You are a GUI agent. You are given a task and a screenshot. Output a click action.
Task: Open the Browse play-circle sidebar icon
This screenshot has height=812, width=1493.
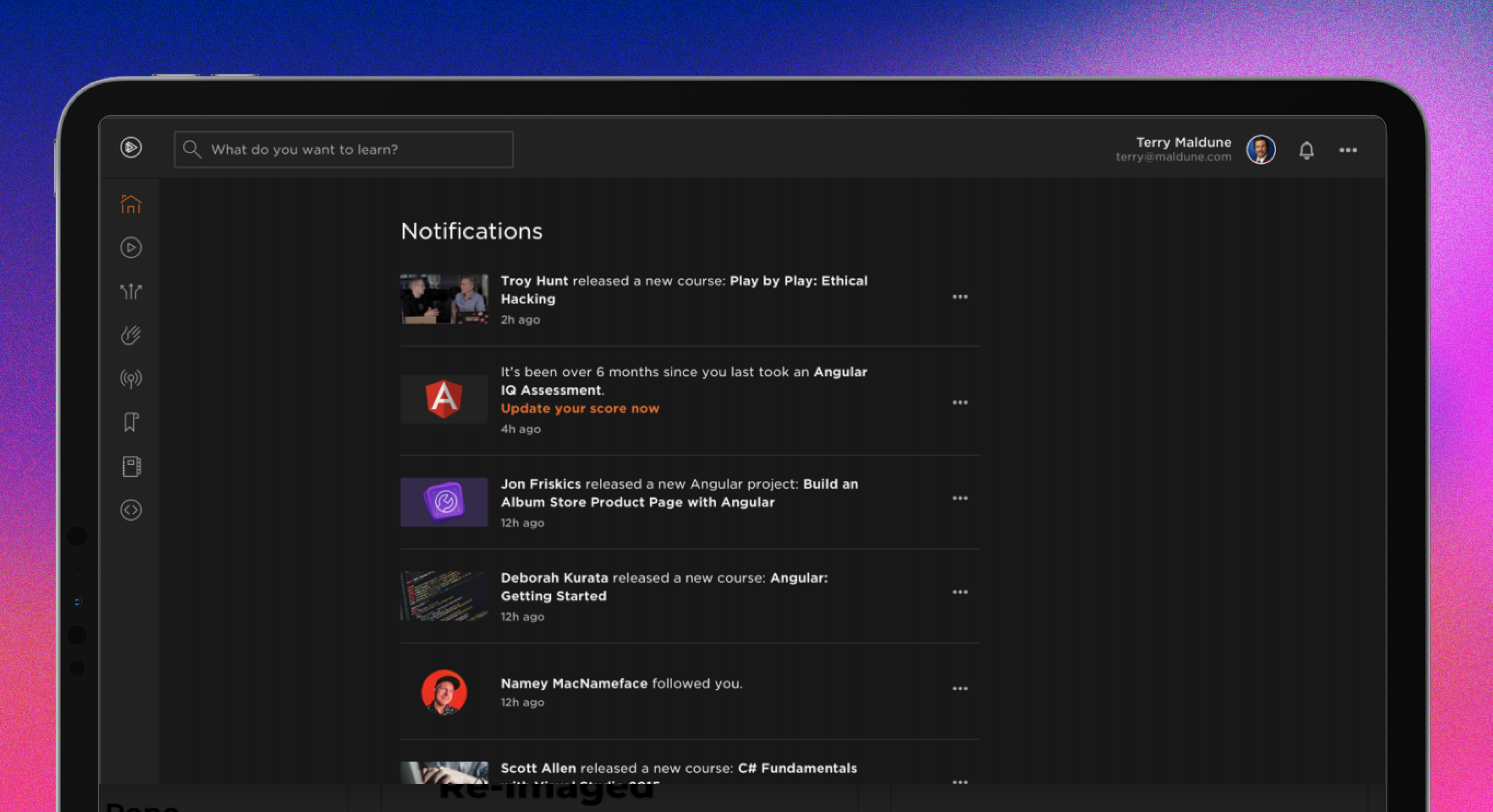[x=131, y=248]
